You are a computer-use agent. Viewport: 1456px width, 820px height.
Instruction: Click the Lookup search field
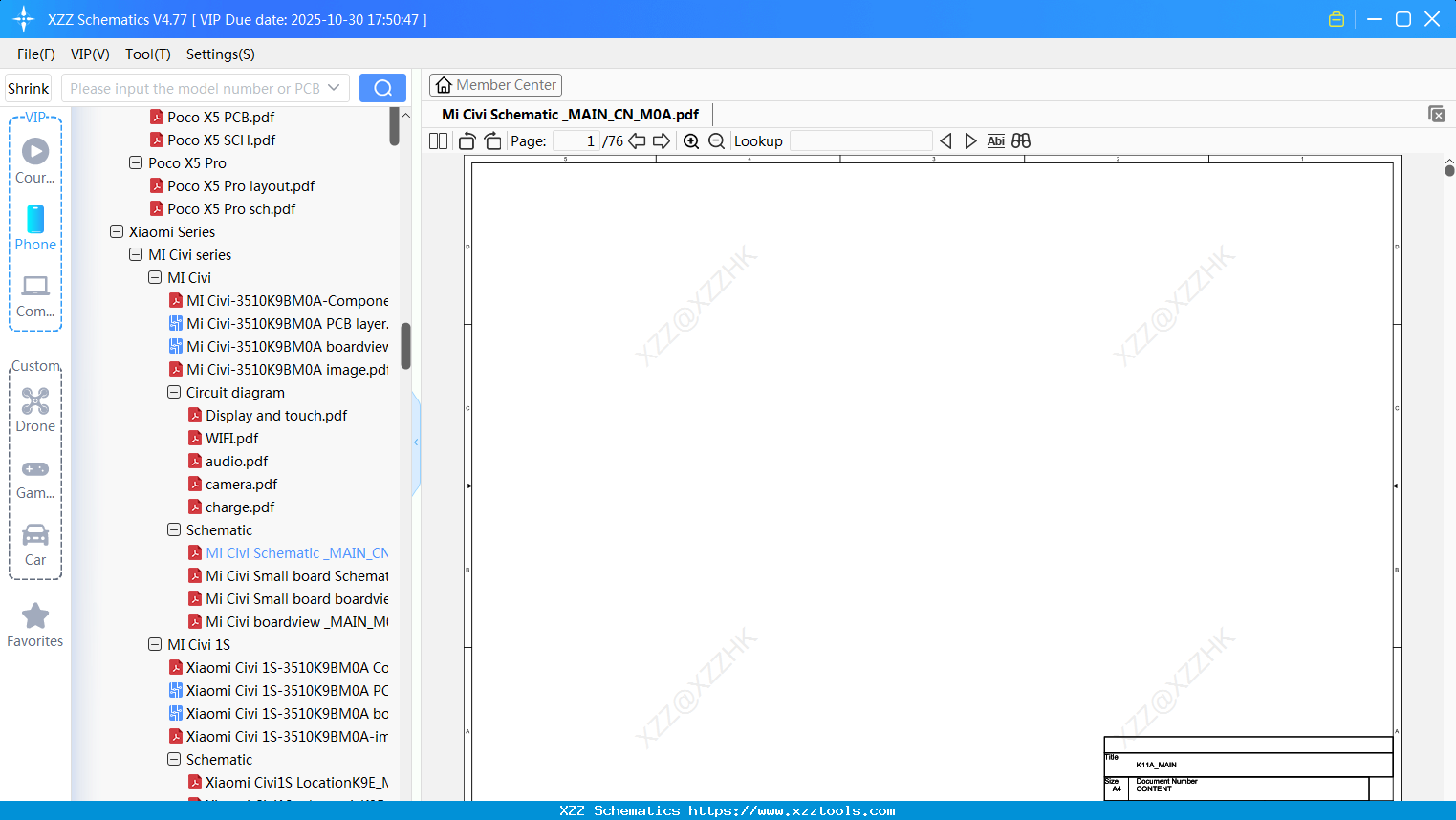861,141
